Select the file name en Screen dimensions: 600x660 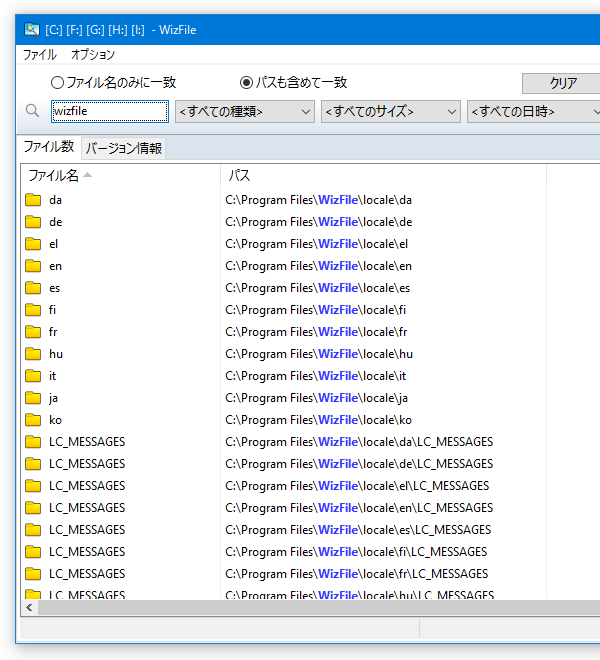[x=55, y=266]
